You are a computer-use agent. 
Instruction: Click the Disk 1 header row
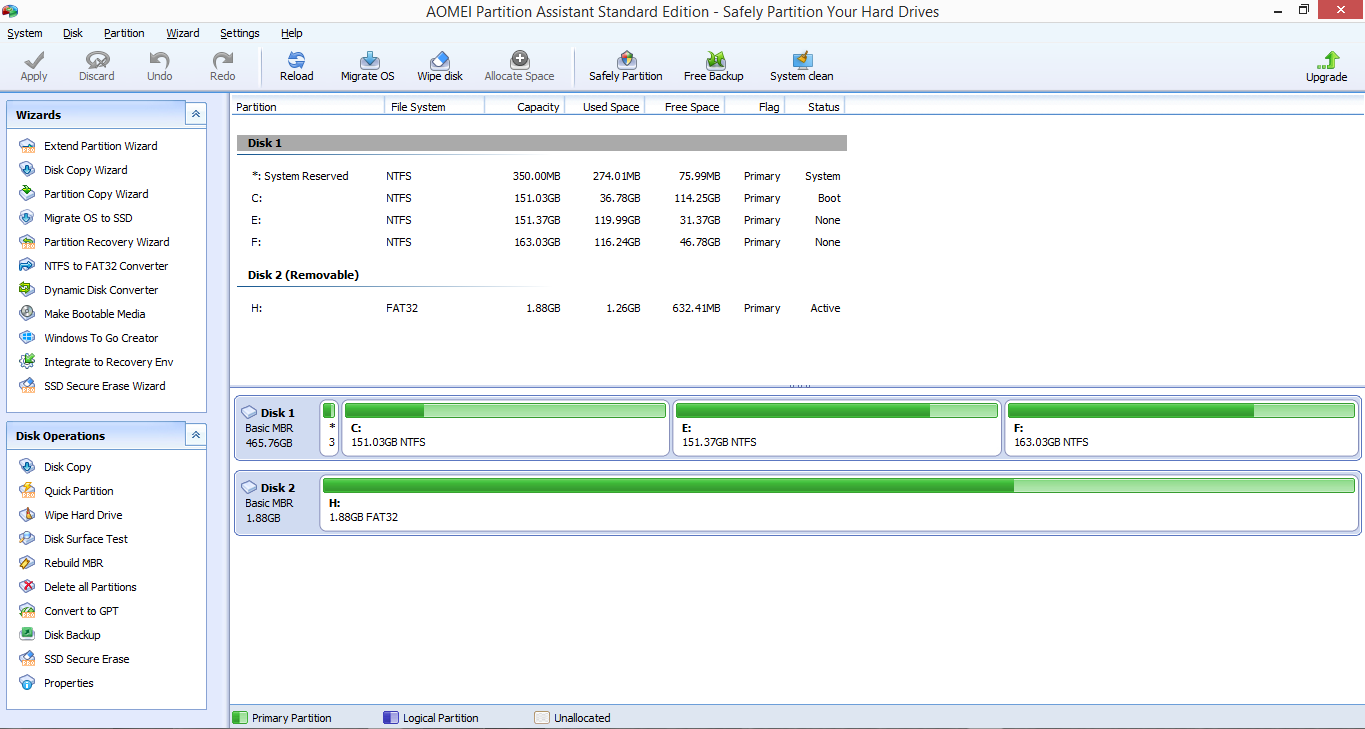542,143
